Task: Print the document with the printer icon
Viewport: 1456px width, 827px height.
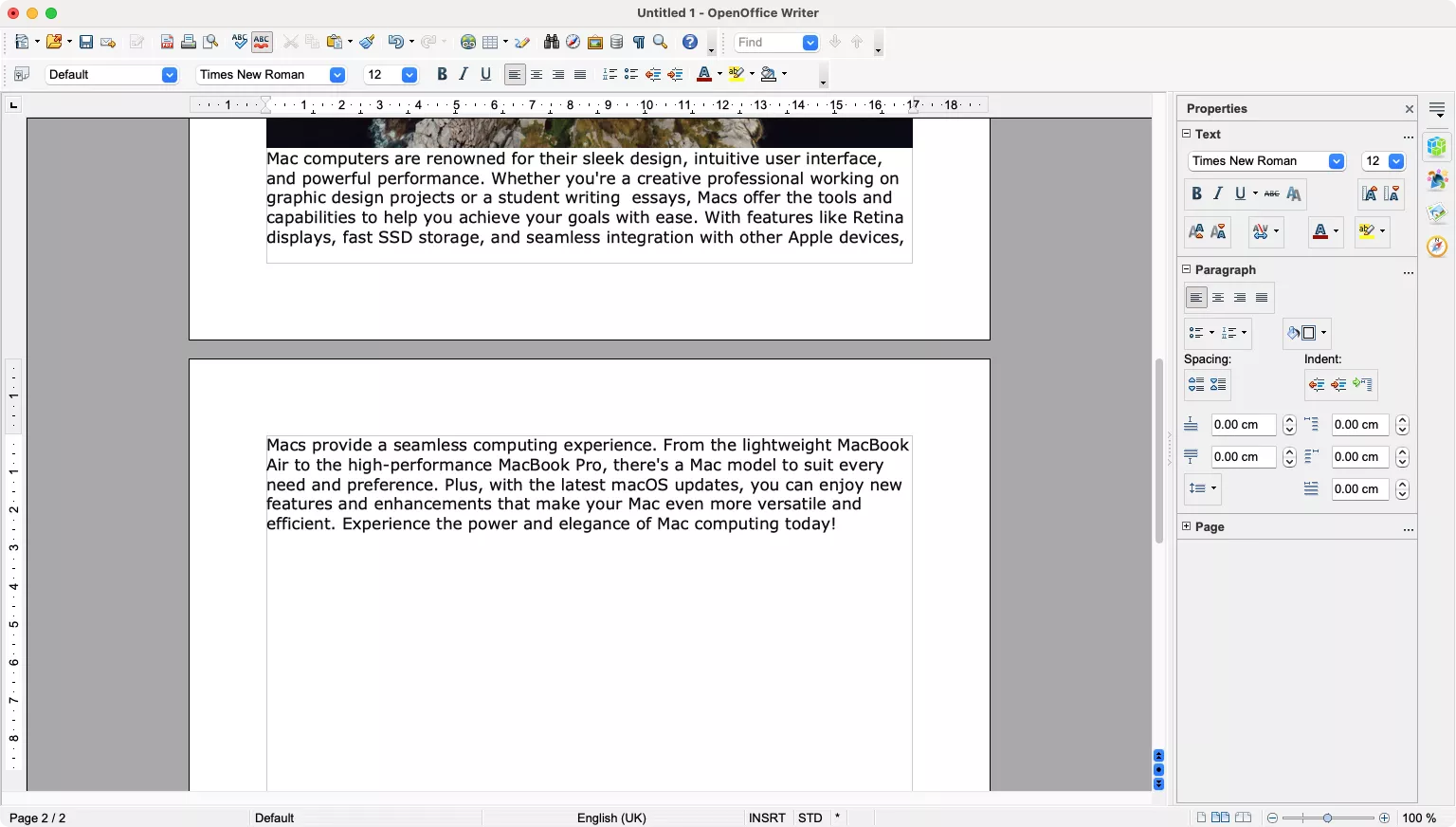Action: (x=189, y=42)
